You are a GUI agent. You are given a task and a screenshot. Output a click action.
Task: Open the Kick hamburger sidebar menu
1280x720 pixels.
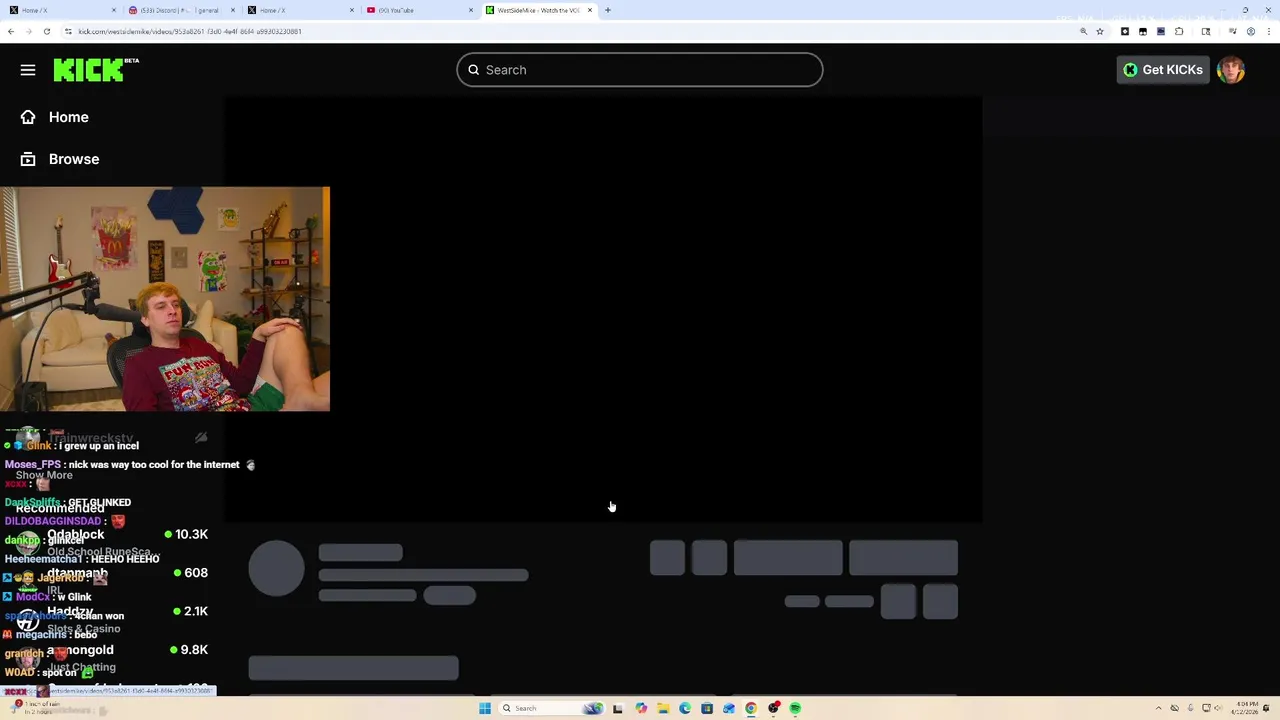point(28,70)
